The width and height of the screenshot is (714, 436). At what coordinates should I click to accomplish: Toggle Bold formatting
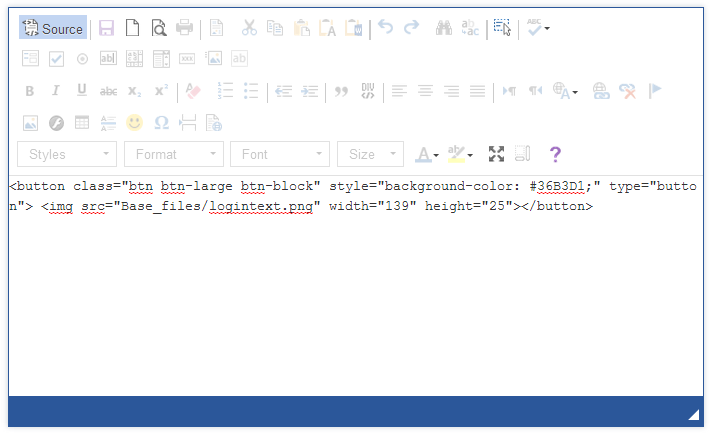pyautogui.click(x=30, y=91)
